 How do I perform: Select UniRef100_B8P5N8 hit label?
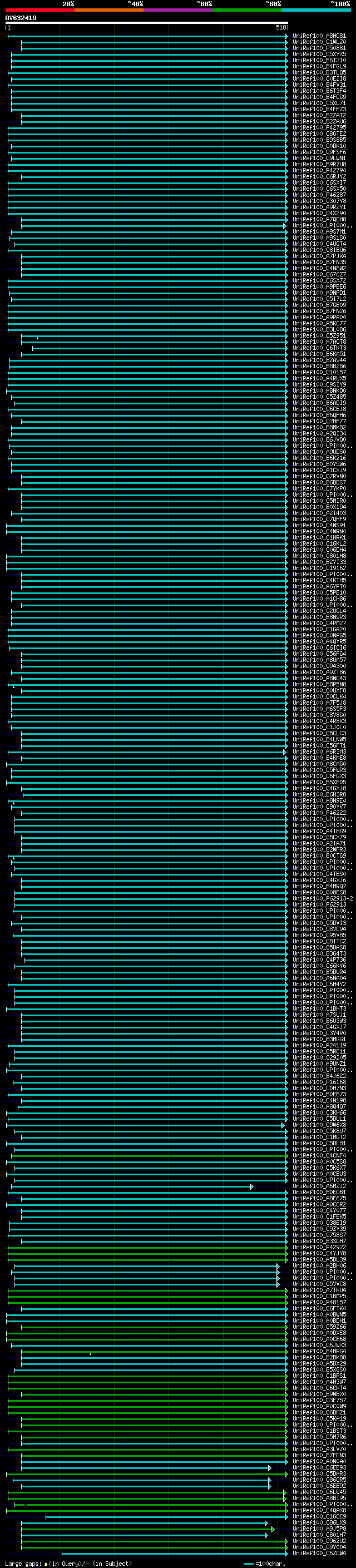point(319,684)
